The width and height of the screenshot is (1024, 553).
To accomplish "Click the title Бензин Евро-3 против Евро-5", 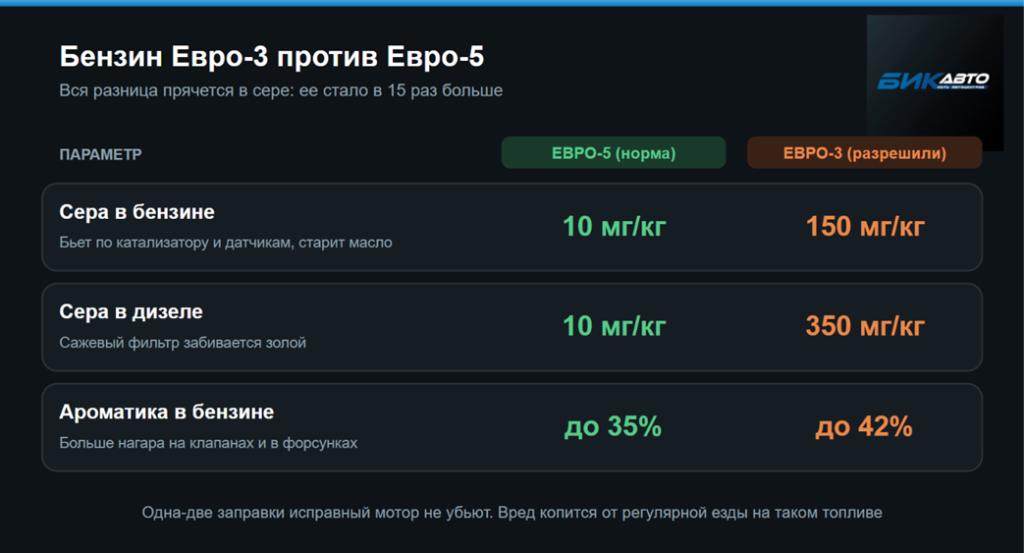I will (x=272, y=57).
